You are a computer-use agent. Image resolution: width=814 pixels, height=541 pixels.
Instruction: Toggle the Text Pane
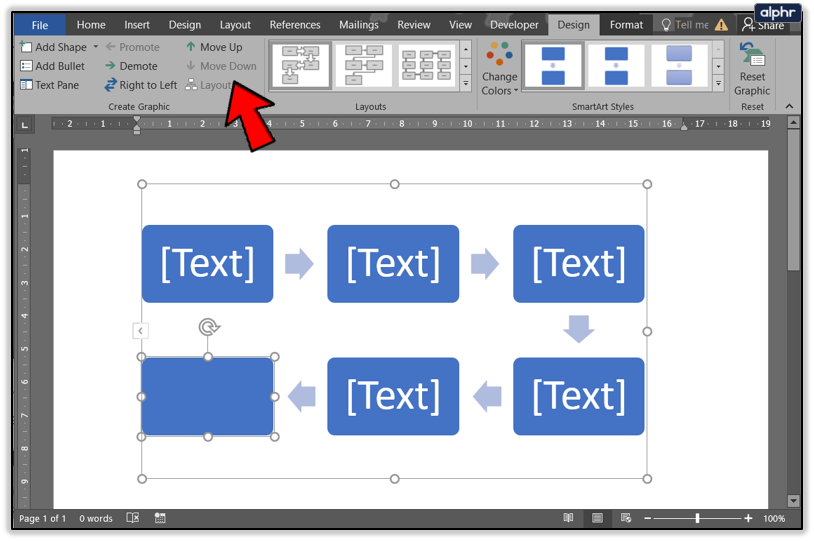(49, 85)
